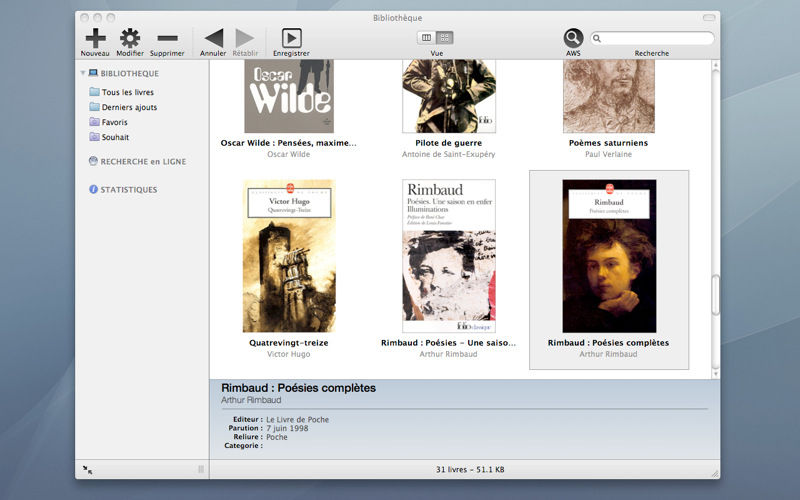
Task: Switch to list view mode
Action: 427,37
